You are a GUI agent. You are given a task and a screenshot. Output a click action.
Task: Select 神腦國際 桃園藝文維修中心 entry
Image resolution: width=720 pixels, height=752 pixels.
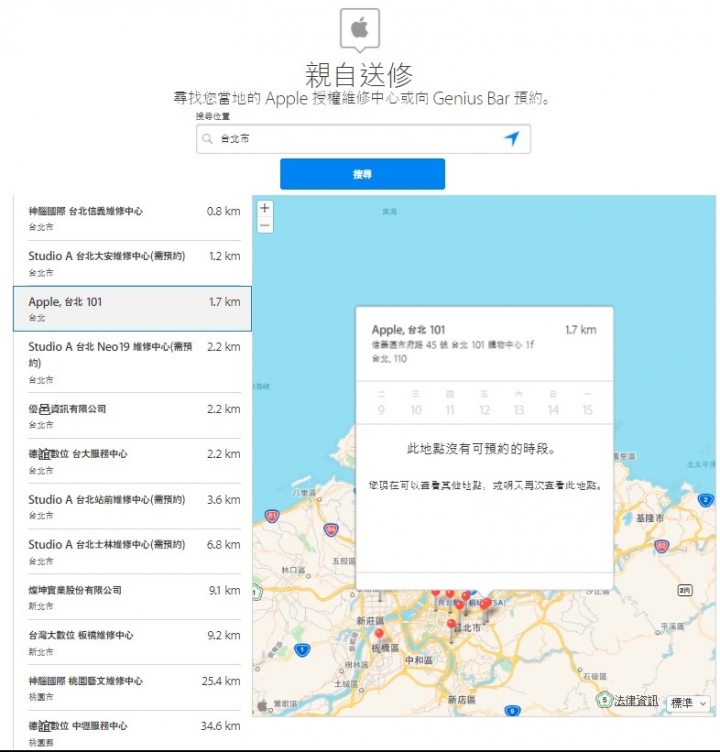134,688
